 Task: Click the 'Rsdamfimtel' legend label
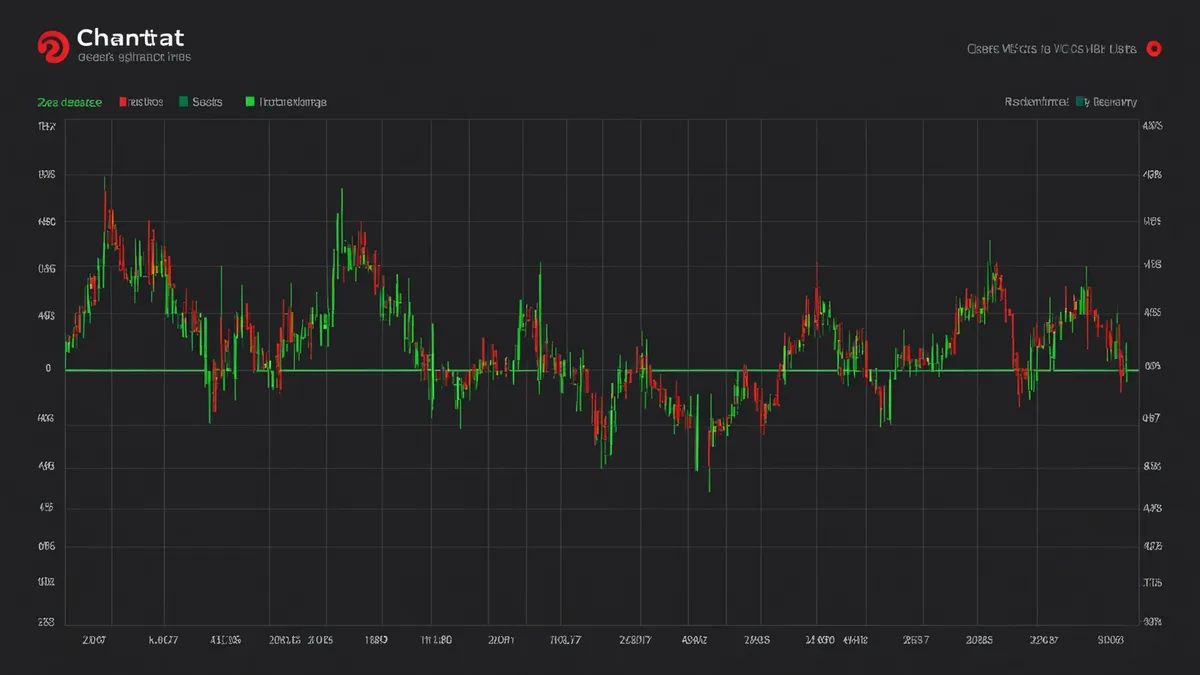click(x=1036, y=102)
